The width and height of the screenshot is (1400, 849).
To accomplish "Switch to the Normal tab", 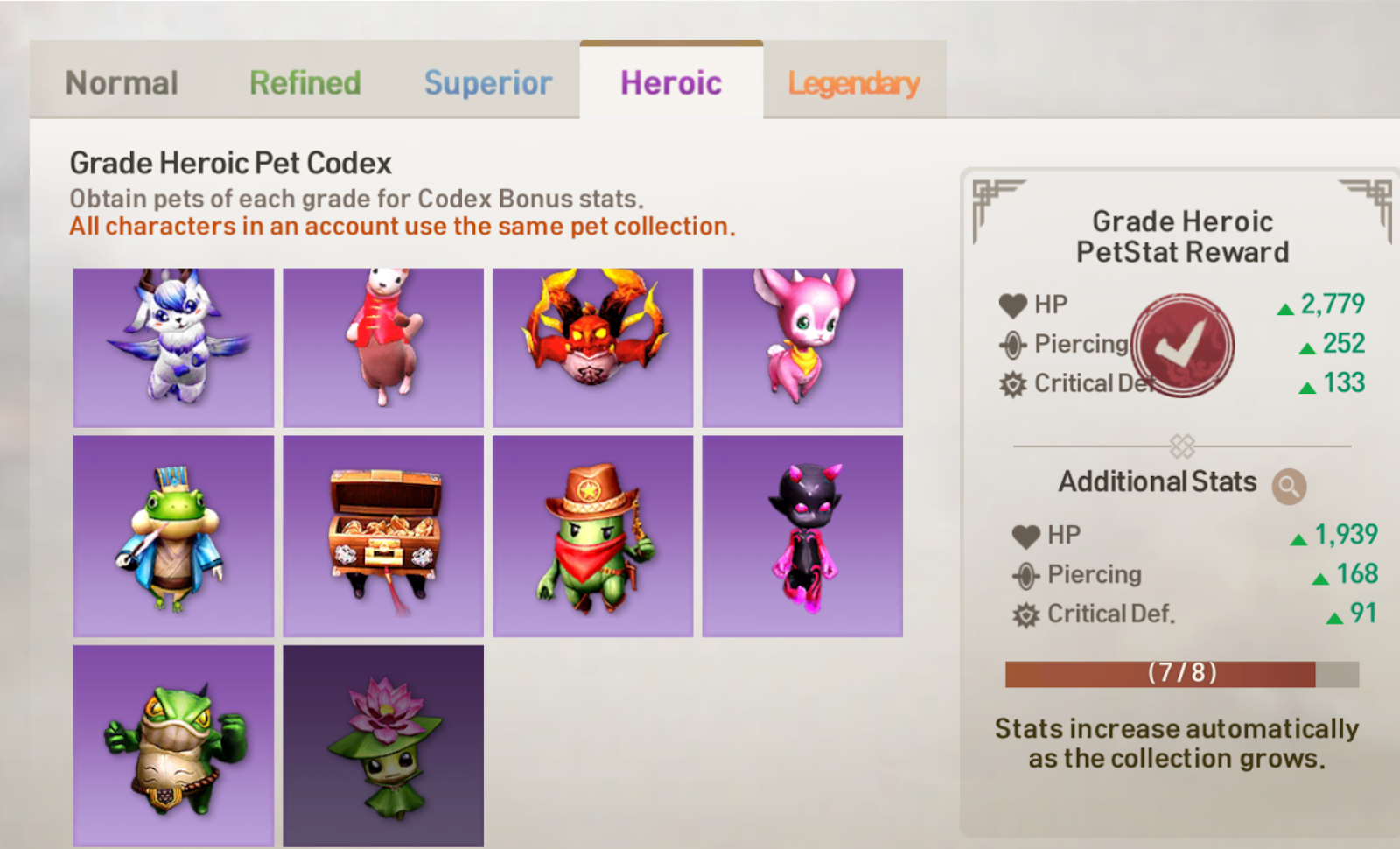I will click(x=122, y=83).
